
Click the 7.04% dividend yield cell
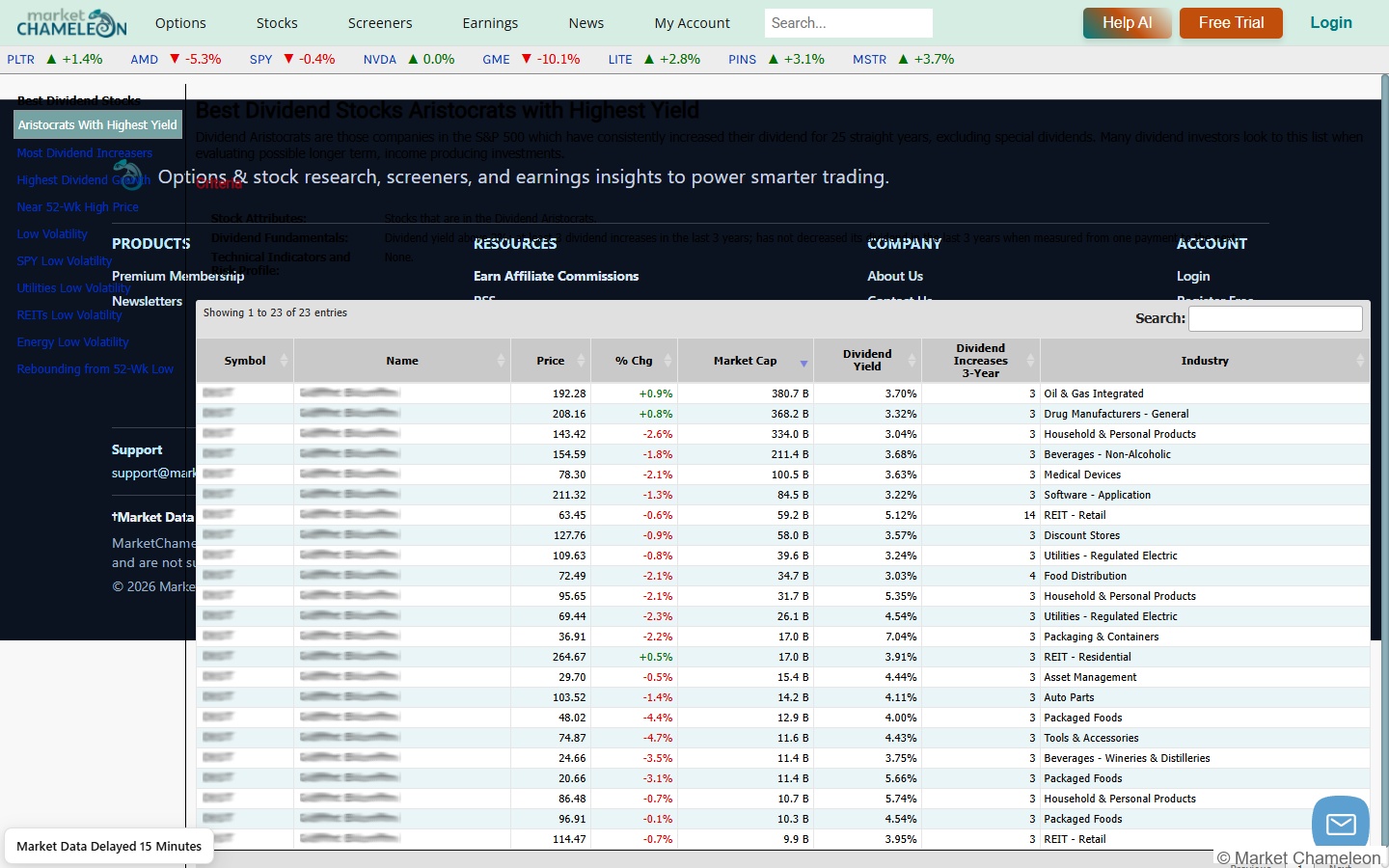(x=867, y=637)
